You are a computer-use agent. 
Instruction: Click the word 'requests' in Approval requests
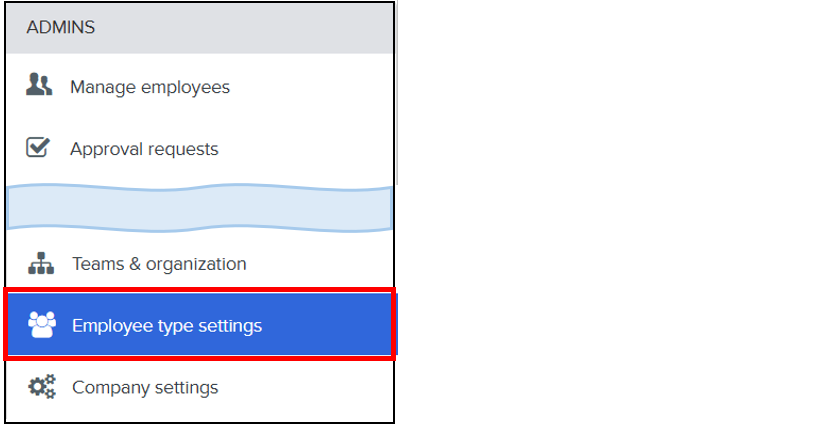point(183,150)
